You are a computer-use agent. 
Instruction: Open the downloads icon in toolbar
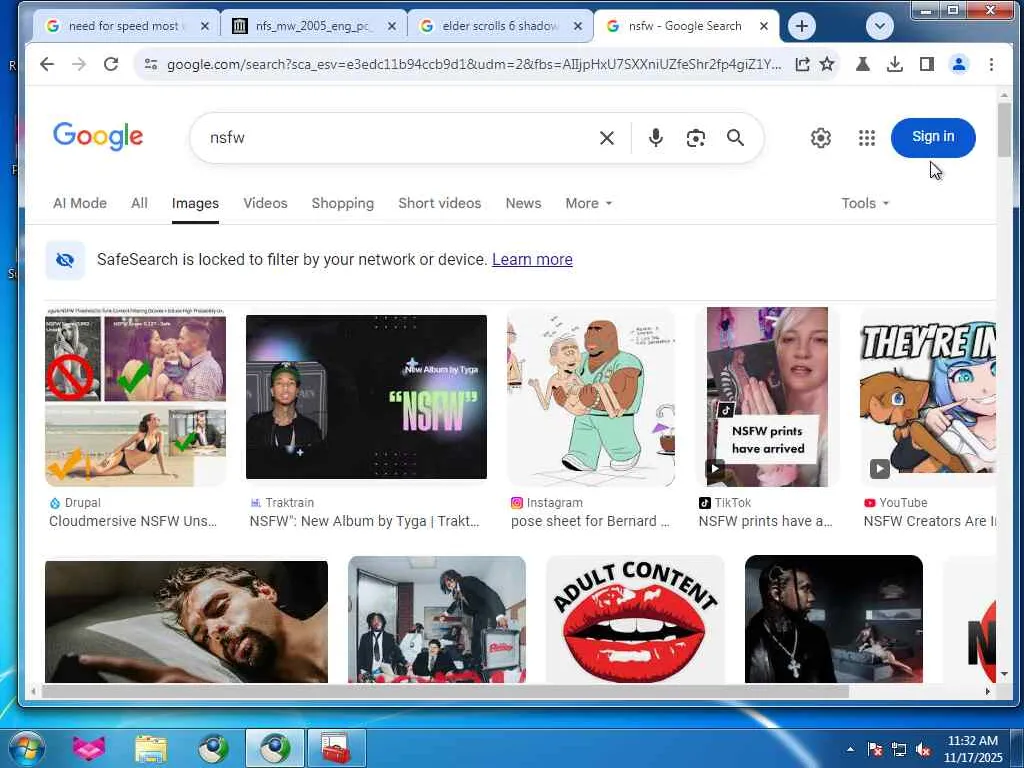895,64
